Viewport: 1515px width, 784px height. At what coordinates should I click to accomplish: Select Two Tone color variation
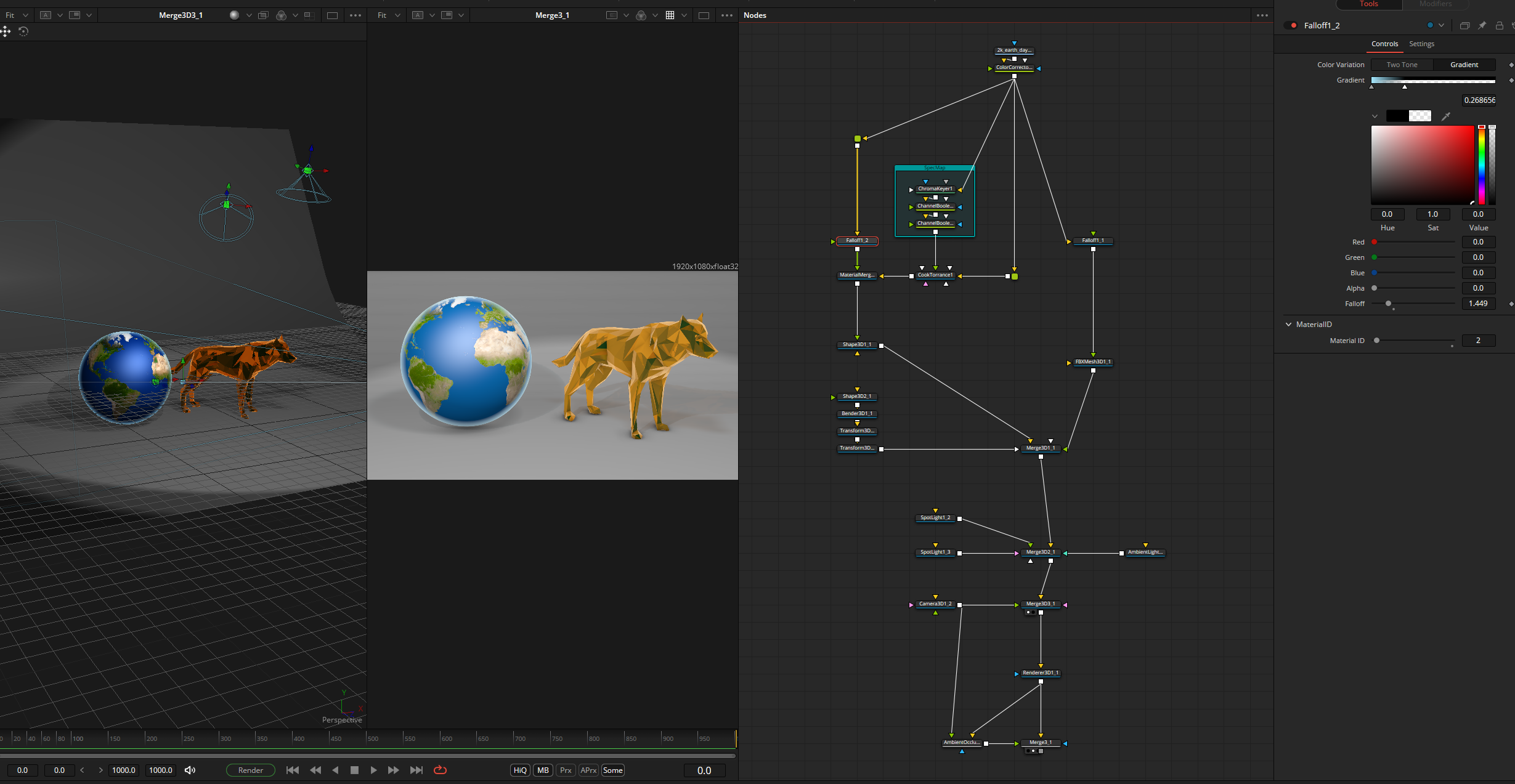tap(1402, 65)
